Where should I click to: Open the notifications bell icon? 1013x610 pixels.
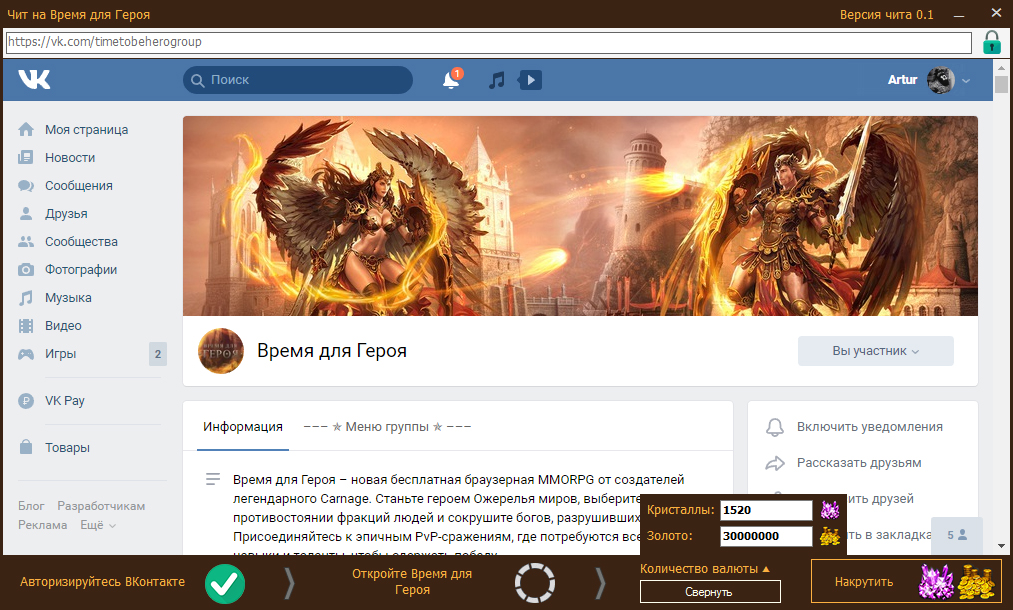tap(451, 80)
